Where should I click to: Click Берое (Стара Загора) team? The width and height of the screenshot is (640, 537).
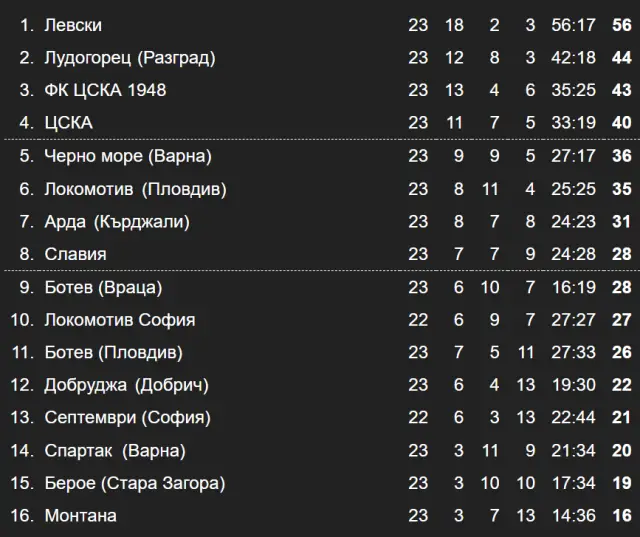click(x=135, y=483)
